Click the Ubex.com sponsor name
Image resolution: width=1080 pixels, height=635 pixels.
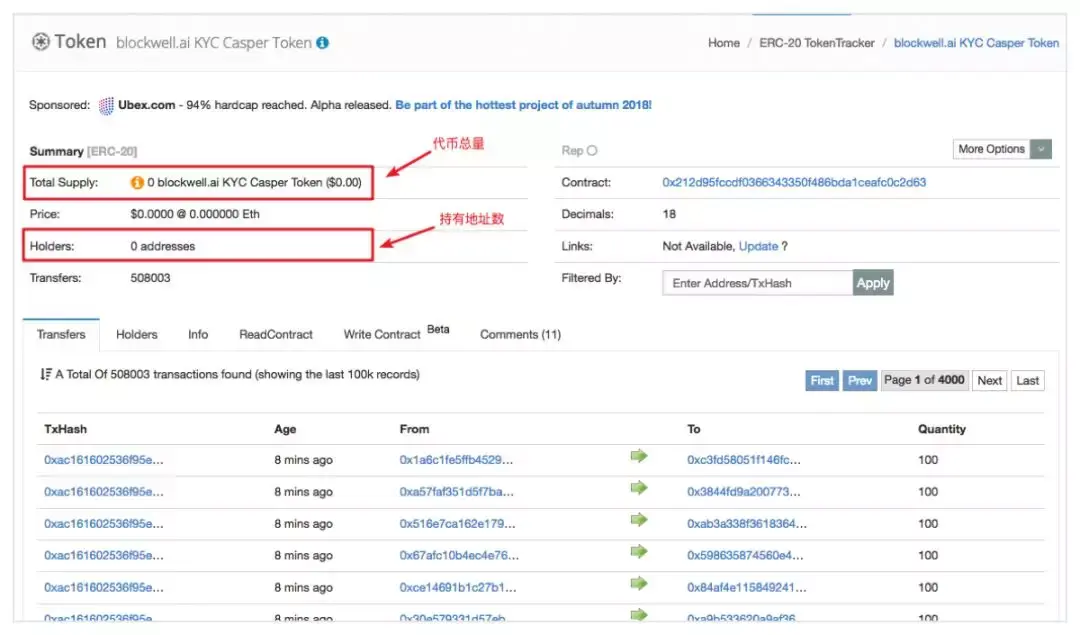[147, 105]
